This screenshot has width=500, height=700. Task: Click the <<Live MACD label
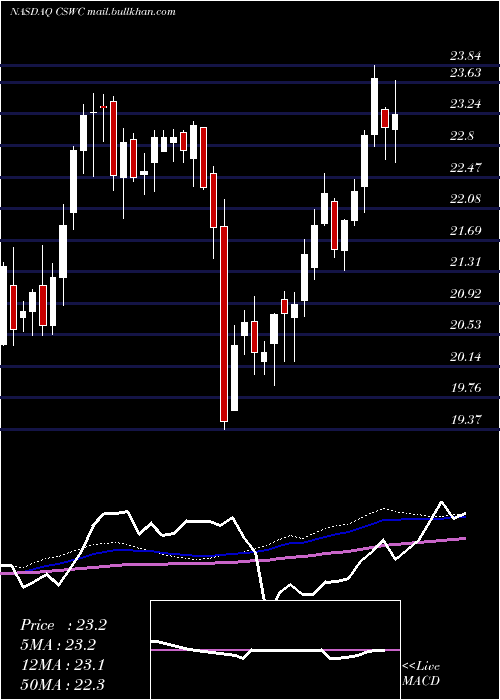[421, 673]
